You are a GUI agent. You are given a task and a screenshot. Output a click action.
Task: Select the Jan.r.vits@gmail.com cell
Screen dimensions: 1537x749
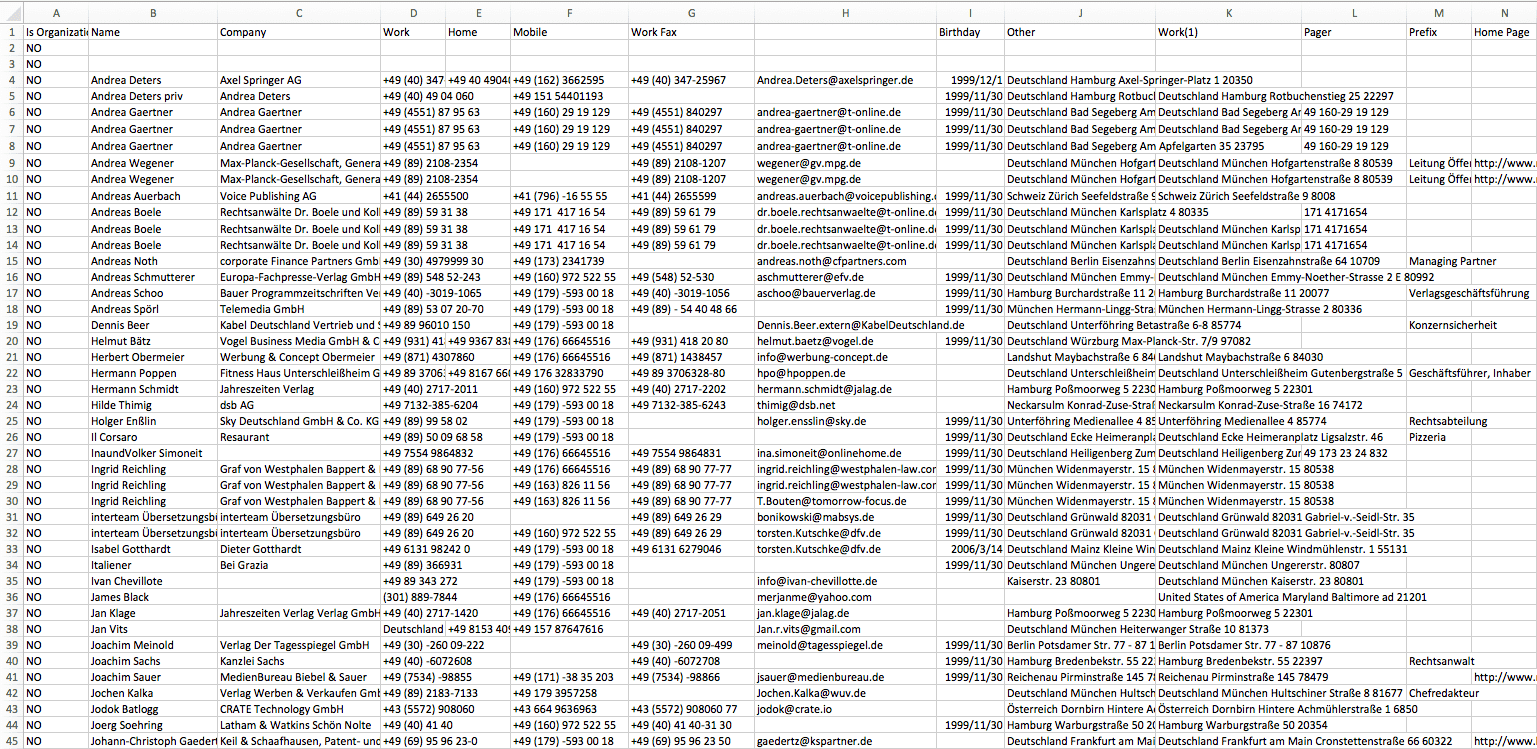845,629
